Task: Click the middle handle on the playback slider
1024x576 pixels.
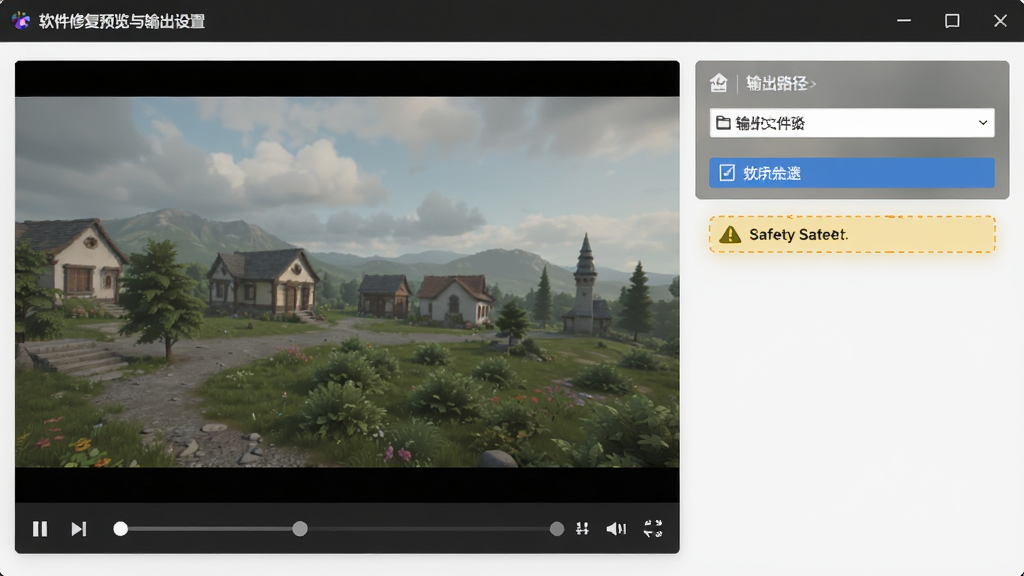Action: tap(300, 528)
